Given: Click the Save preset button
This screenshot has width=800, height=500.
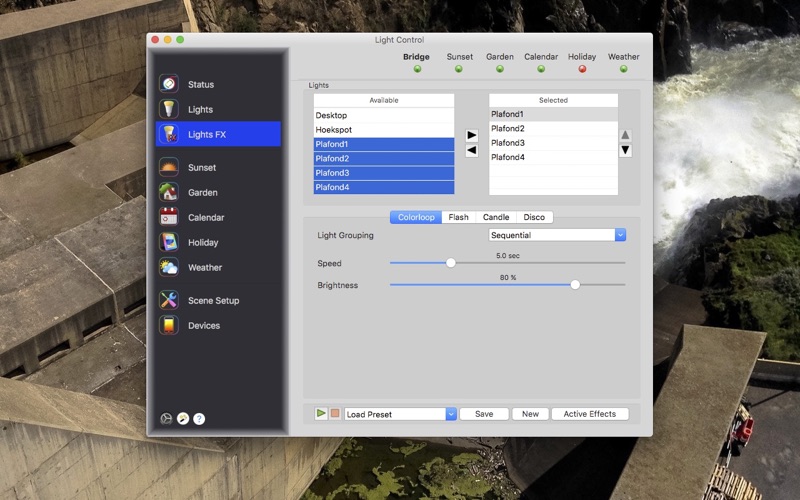Looking at the screenshot, I should coord(484,414).
